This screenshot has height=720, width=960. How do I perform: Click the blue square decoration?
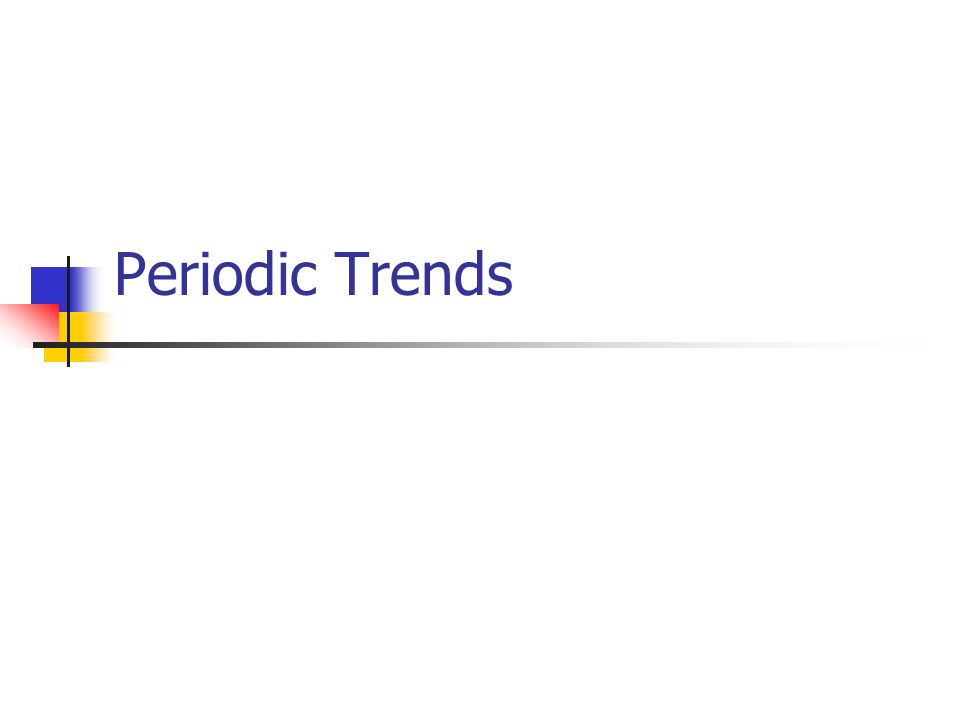[50, 286]
